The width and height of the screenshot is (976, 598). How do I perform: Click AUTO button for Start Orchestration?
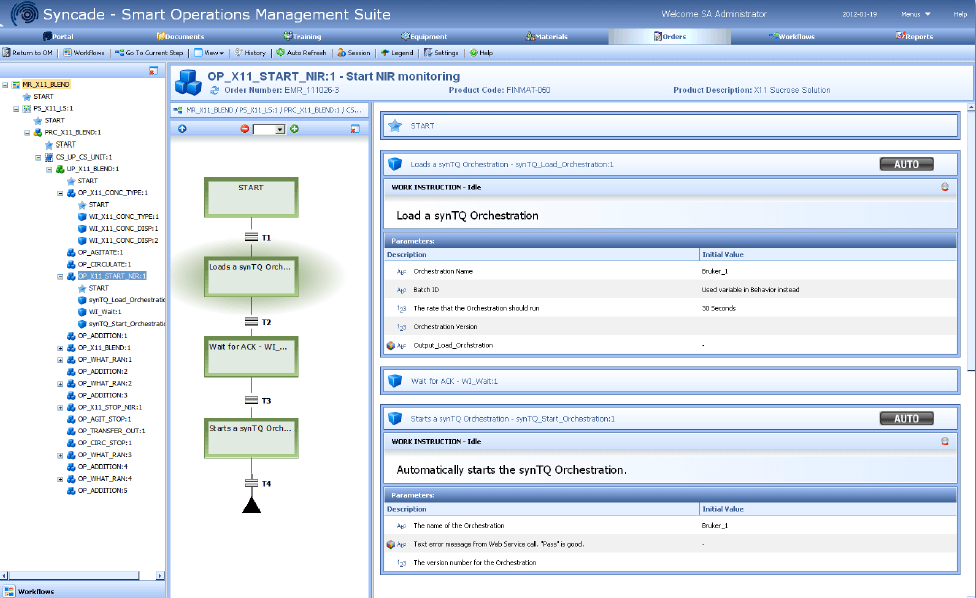pyautogui.click(x=906, y=419)
